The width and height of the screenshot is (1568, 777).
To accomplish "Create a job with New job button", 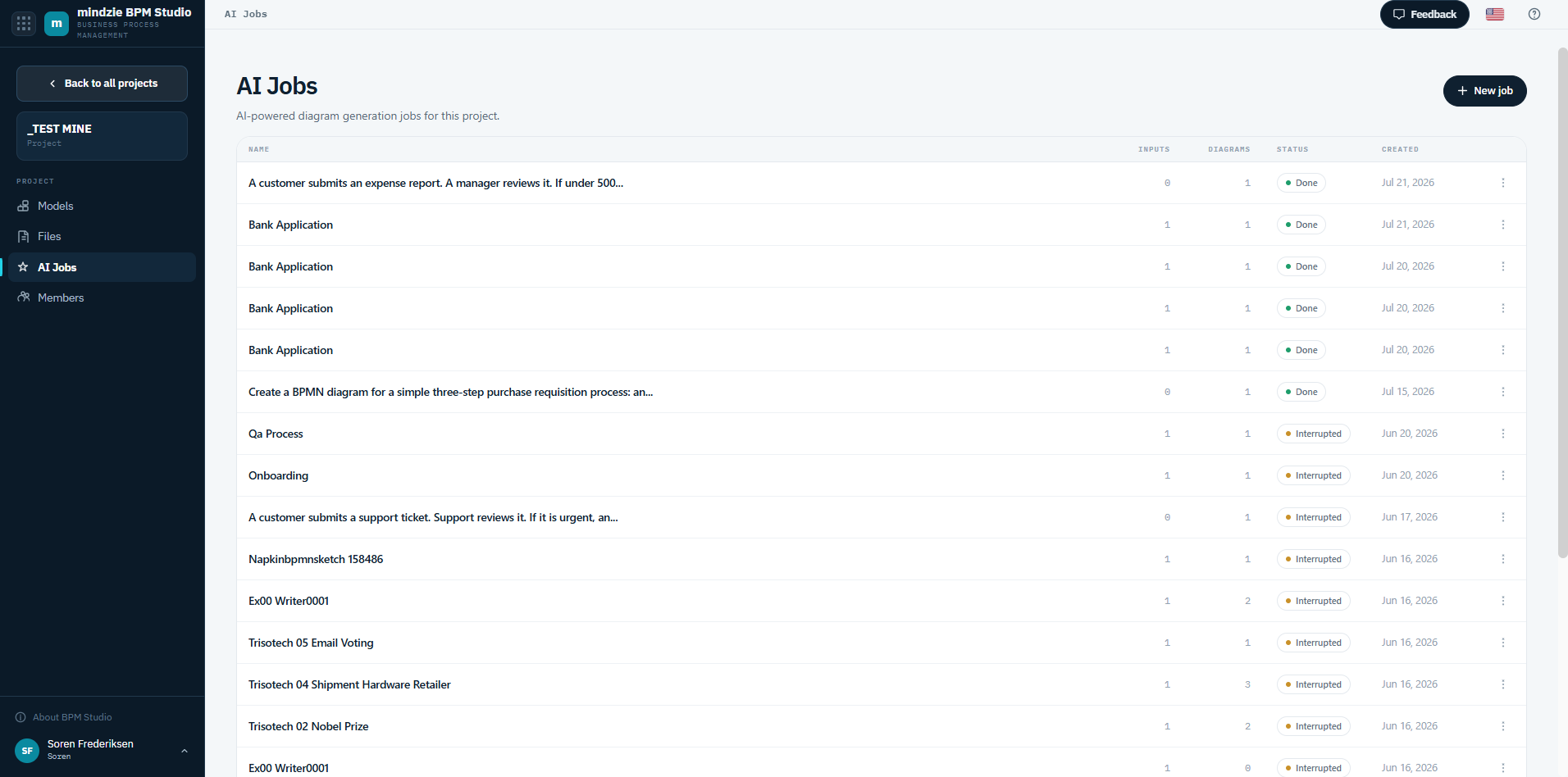I will click(x=1484, y=91).
